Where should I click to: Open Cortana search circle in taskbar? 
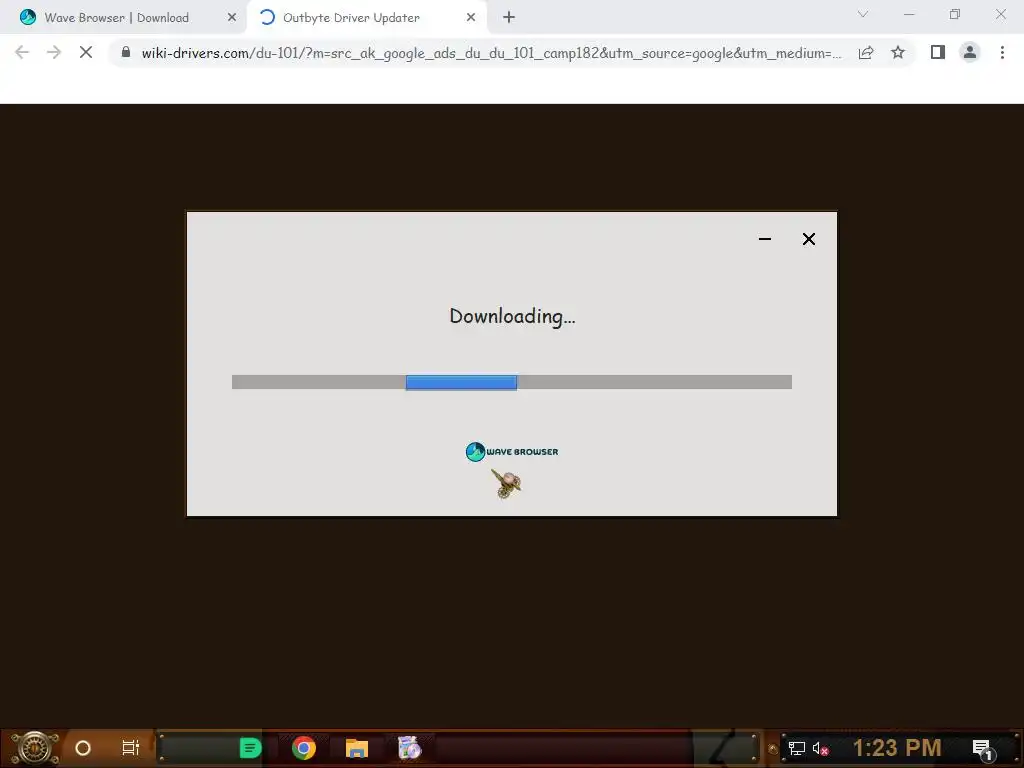pos(83,748)
